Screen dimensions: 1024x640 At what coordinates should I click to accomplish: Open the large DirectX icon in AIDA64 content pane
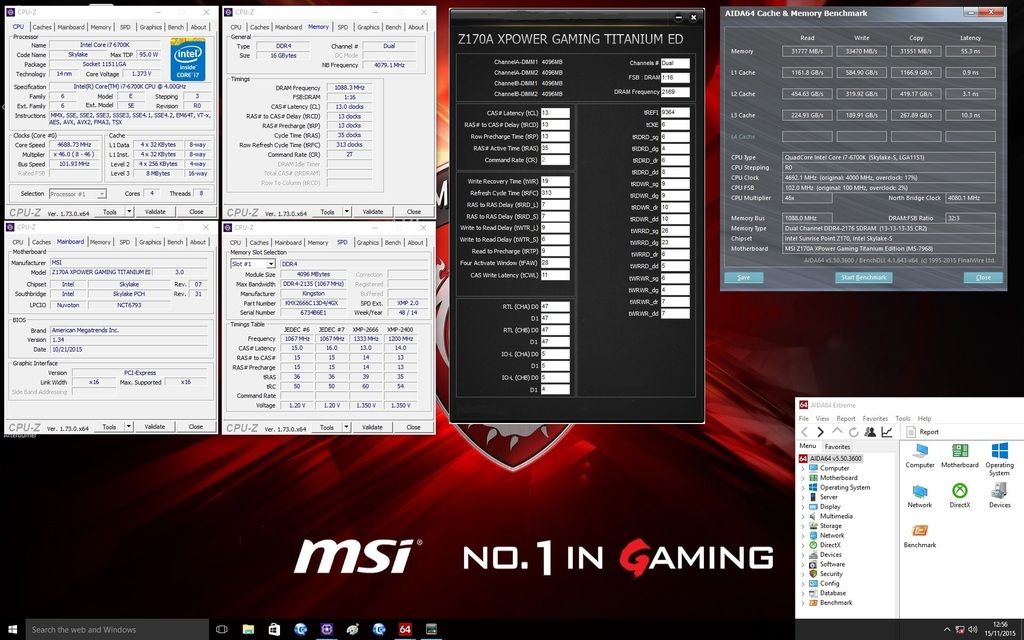pos(959,496)
